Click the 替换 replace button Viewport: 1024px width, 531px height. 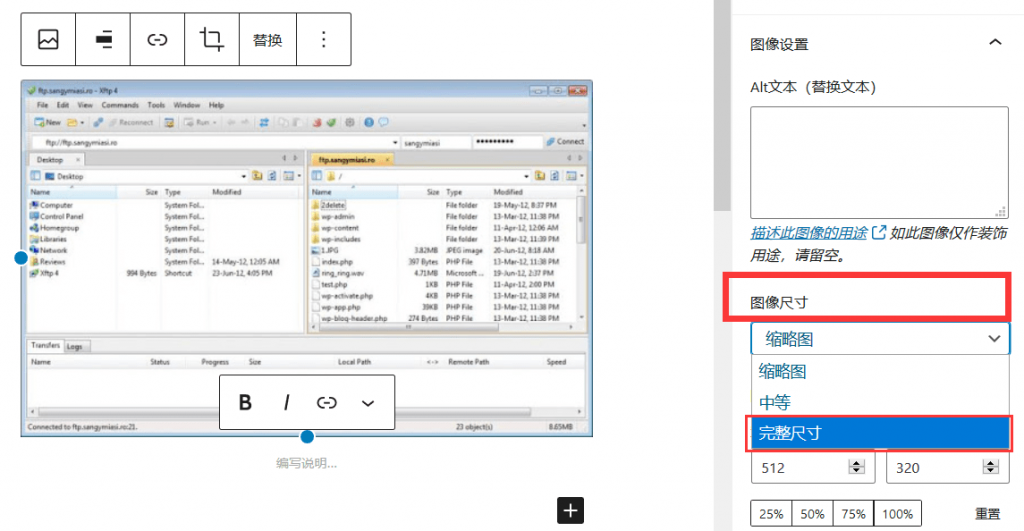pyautogui.click(x=267, y=40)
